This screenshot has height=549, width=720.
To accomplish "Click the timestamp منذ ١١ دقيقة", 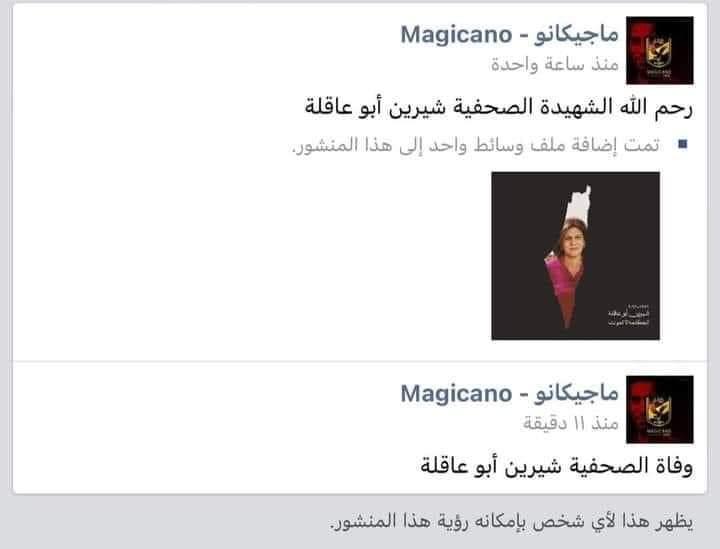I will [x=571, y=423].
